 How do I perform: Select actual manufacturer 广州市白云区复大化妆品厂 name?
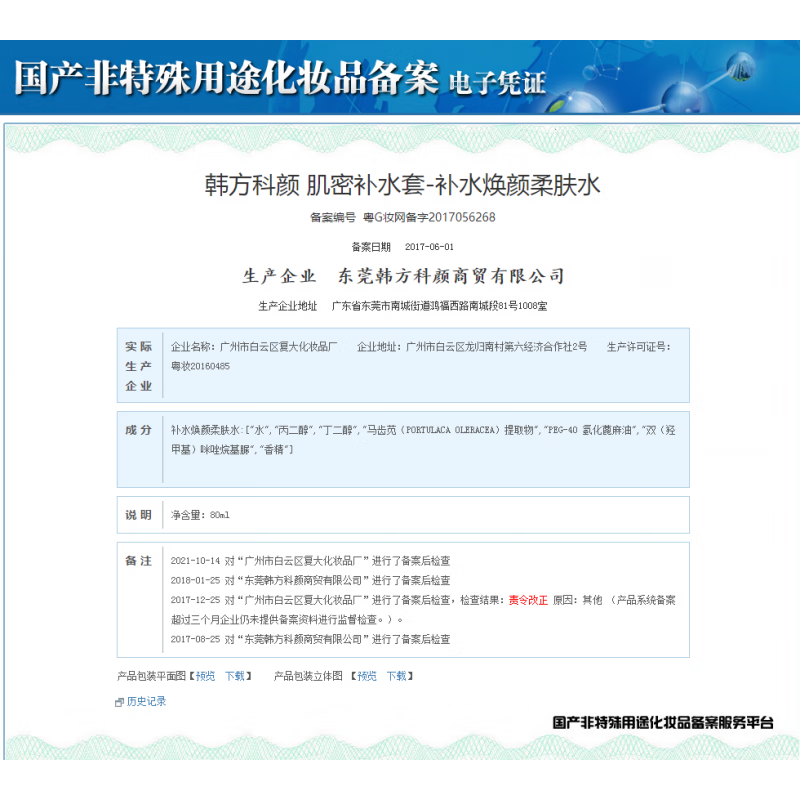(x=279, y=347)
